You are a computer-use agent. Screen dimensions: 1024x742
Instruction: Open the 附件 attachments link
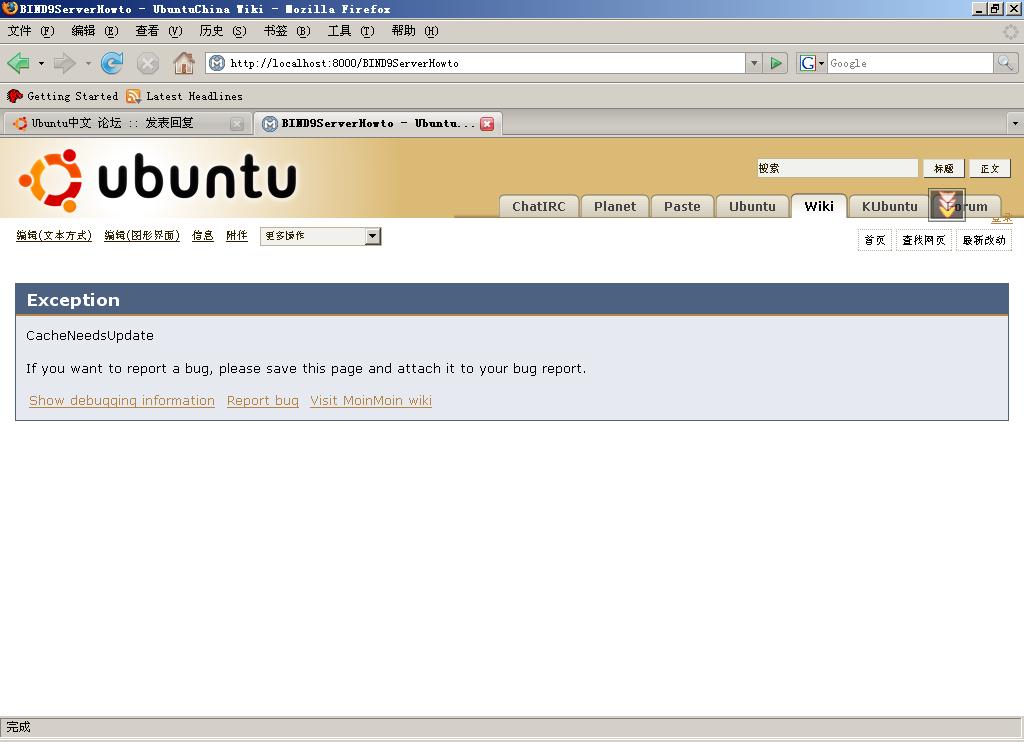pos(236,236)
